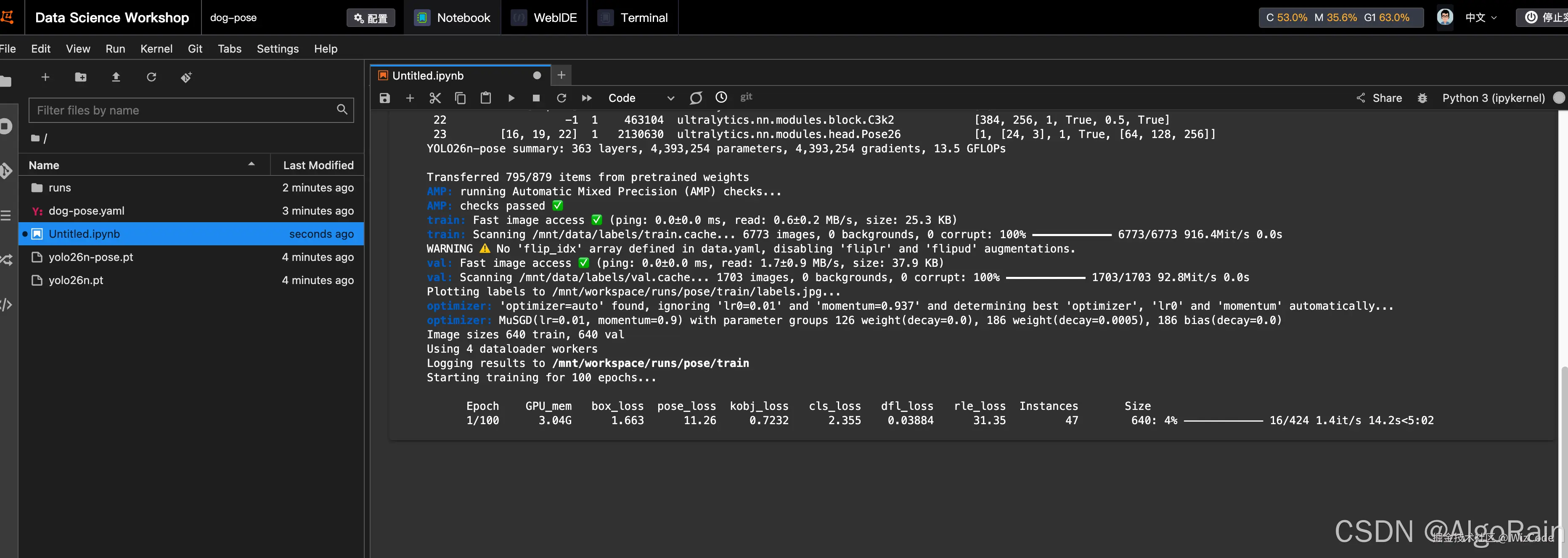
Task: Restart the kernel and run all cells
Action: (587, 98)
